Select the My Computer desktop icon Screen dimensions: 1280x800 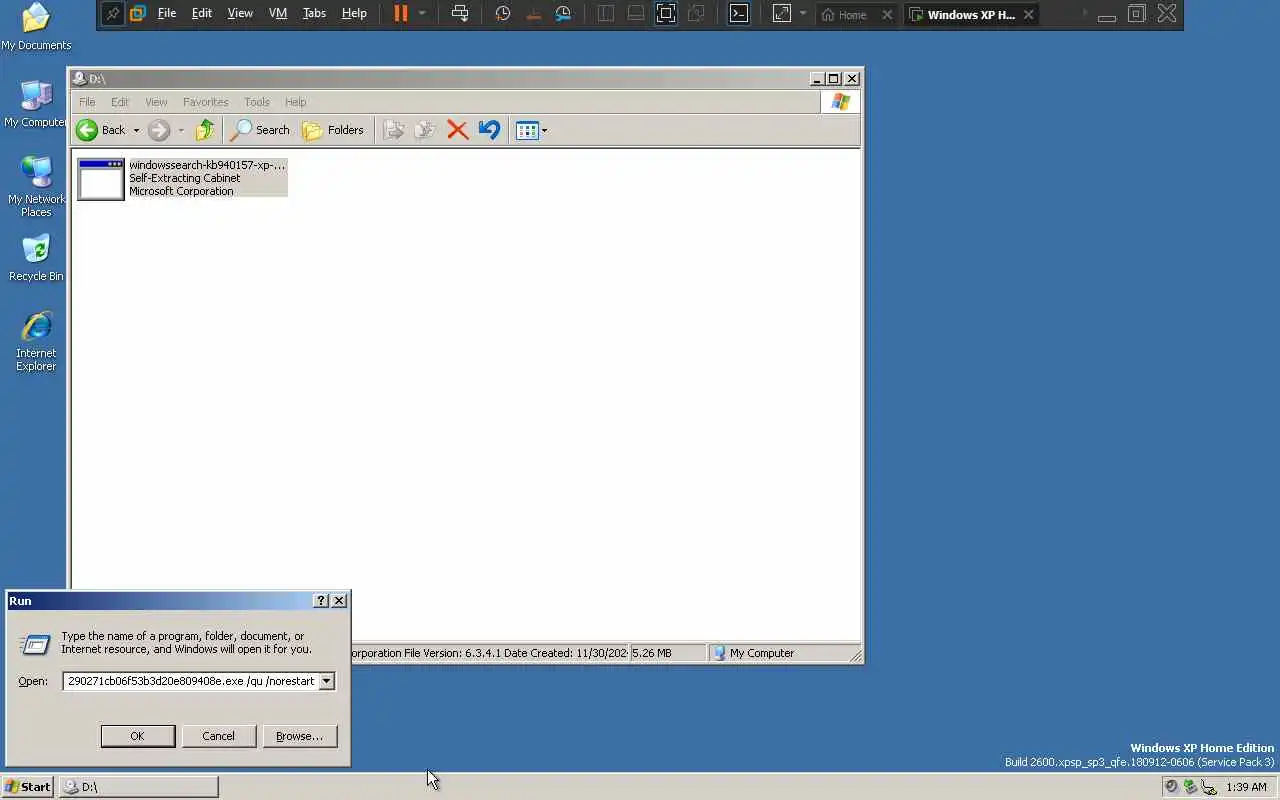coord(36,104)
